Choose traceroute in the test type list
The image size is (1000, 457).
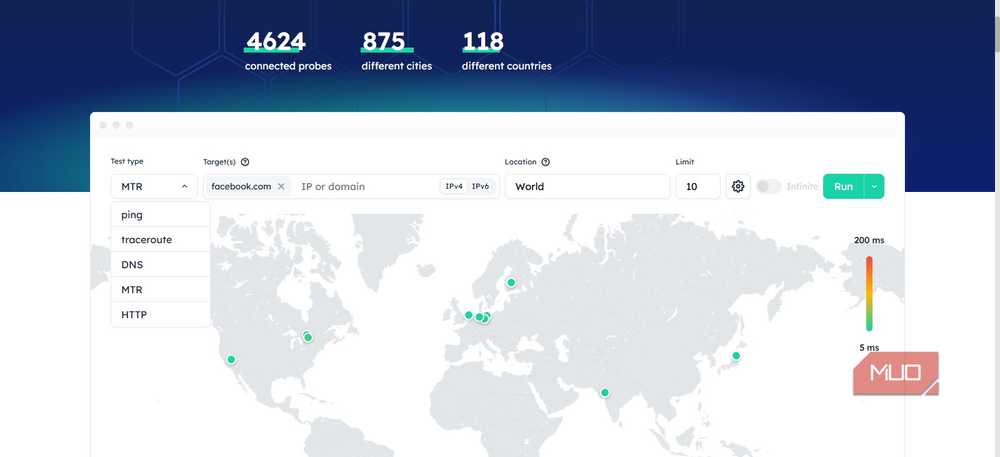[x=160, y=240]
